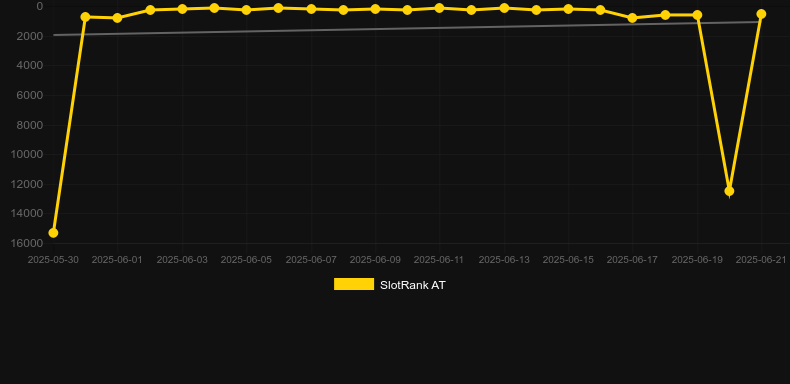Image resolution: width=790 pixels, height=384 pixels.
Task: Click the data point above 2025-06-13
Action: [504, 8]
